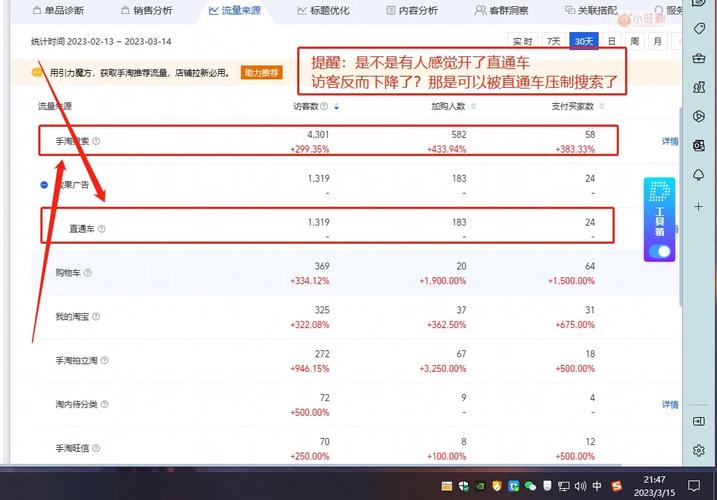Screen dimensions: 717x500
Task: Click help icon next to 手淘拍立淘
Action: (x=104, y=360)
